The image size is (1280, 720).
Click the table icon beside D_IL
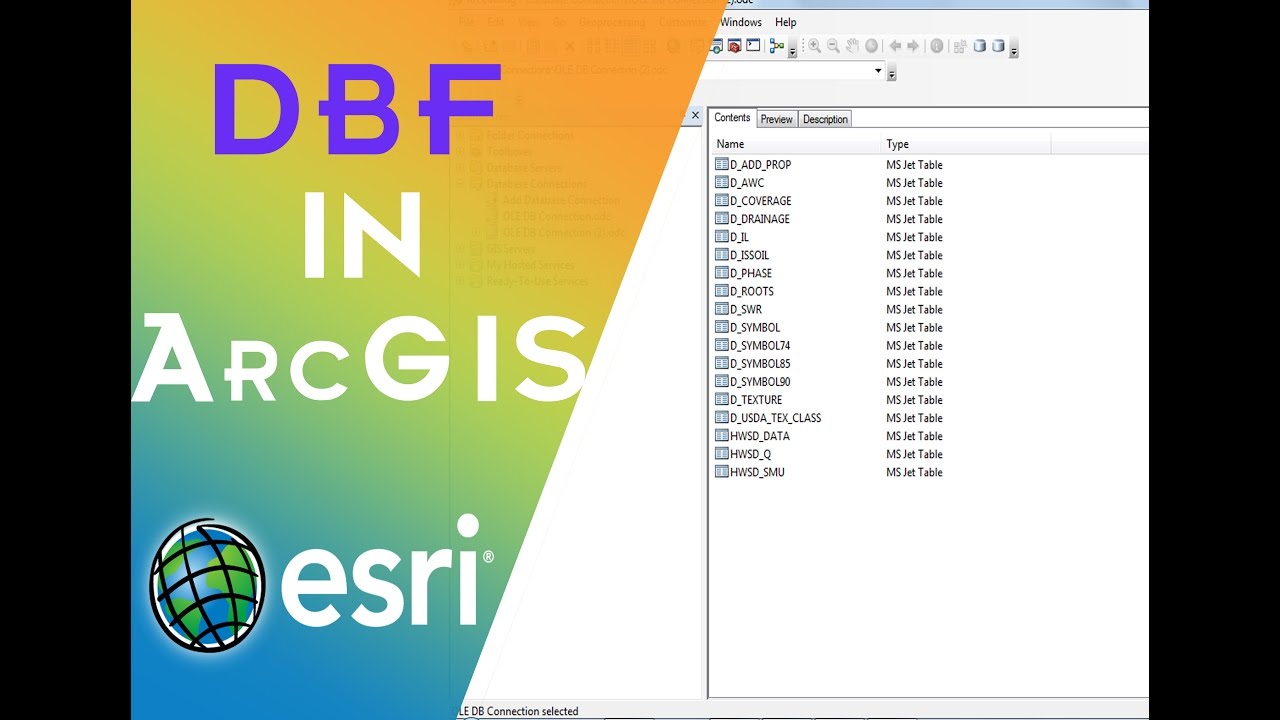pos(722,237)
